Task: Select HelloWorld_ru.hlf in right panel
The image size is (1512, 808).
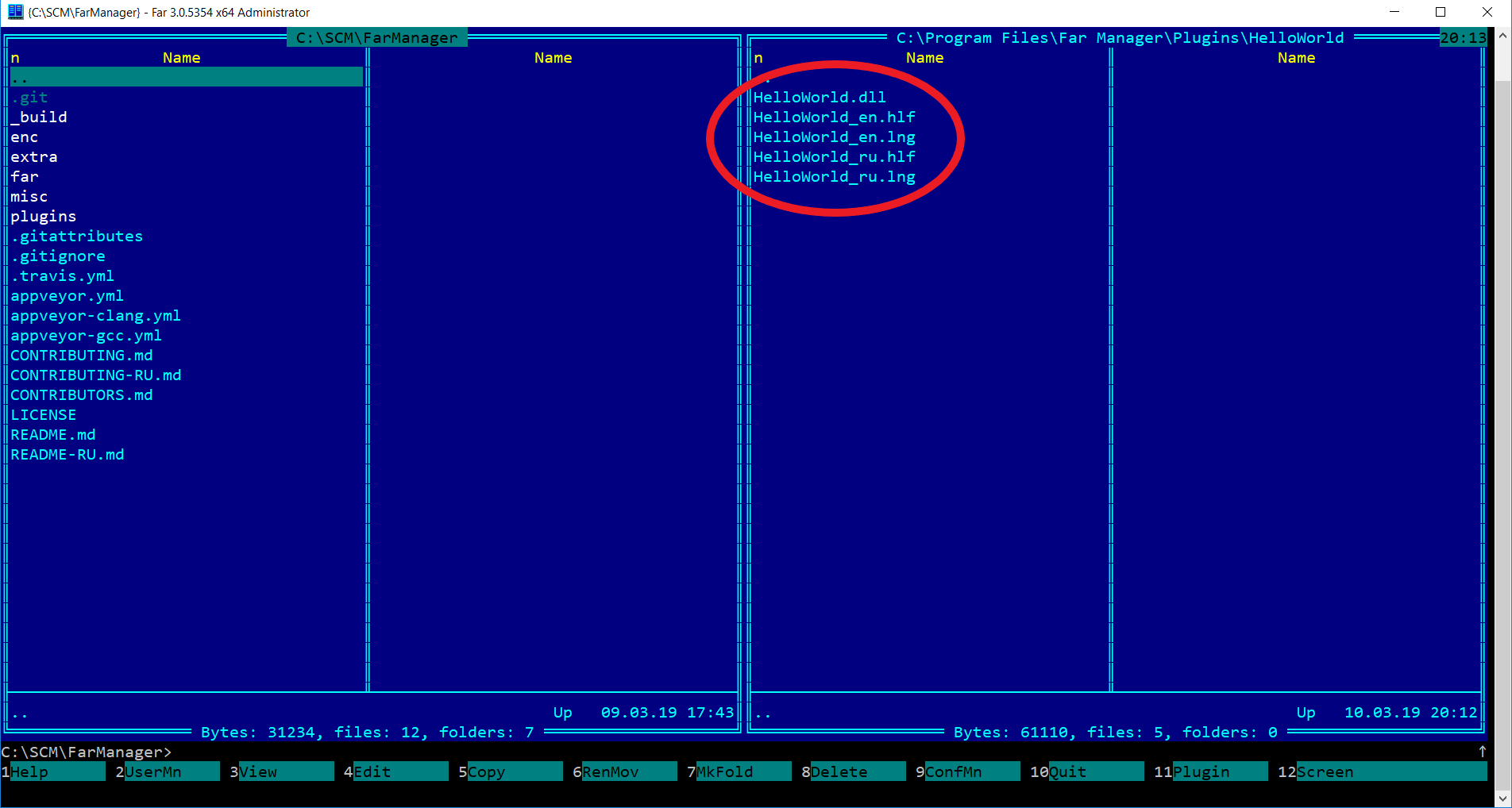Action: [834, 156]
